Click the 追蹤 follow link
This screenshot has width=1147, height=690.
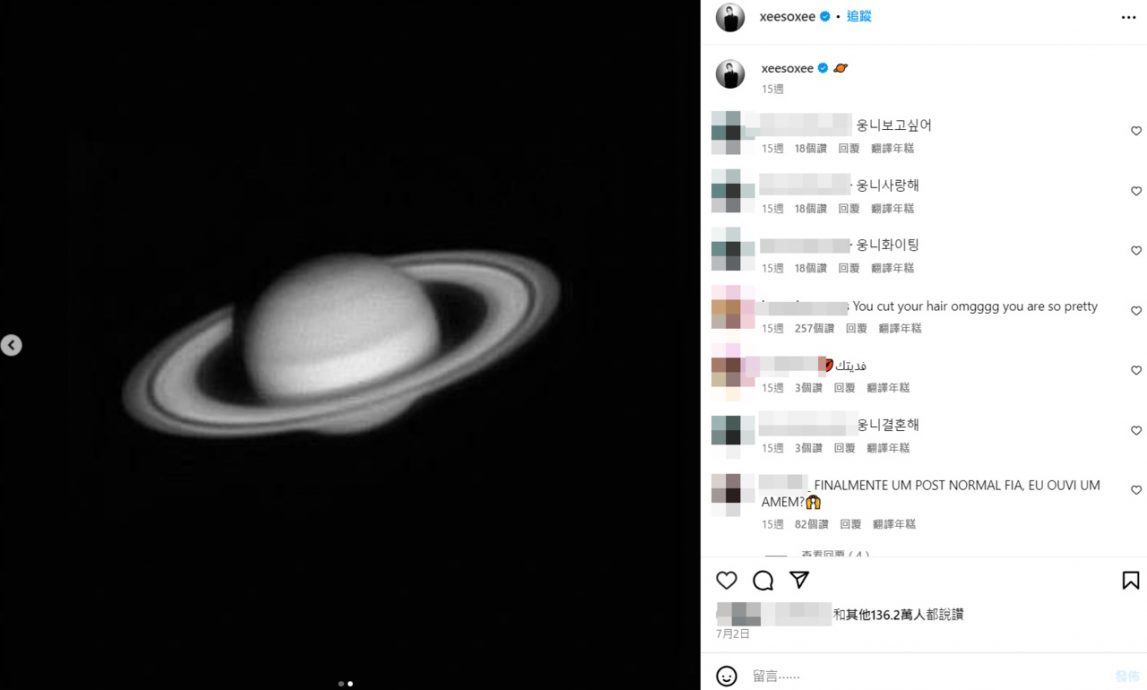click(859, 16)
